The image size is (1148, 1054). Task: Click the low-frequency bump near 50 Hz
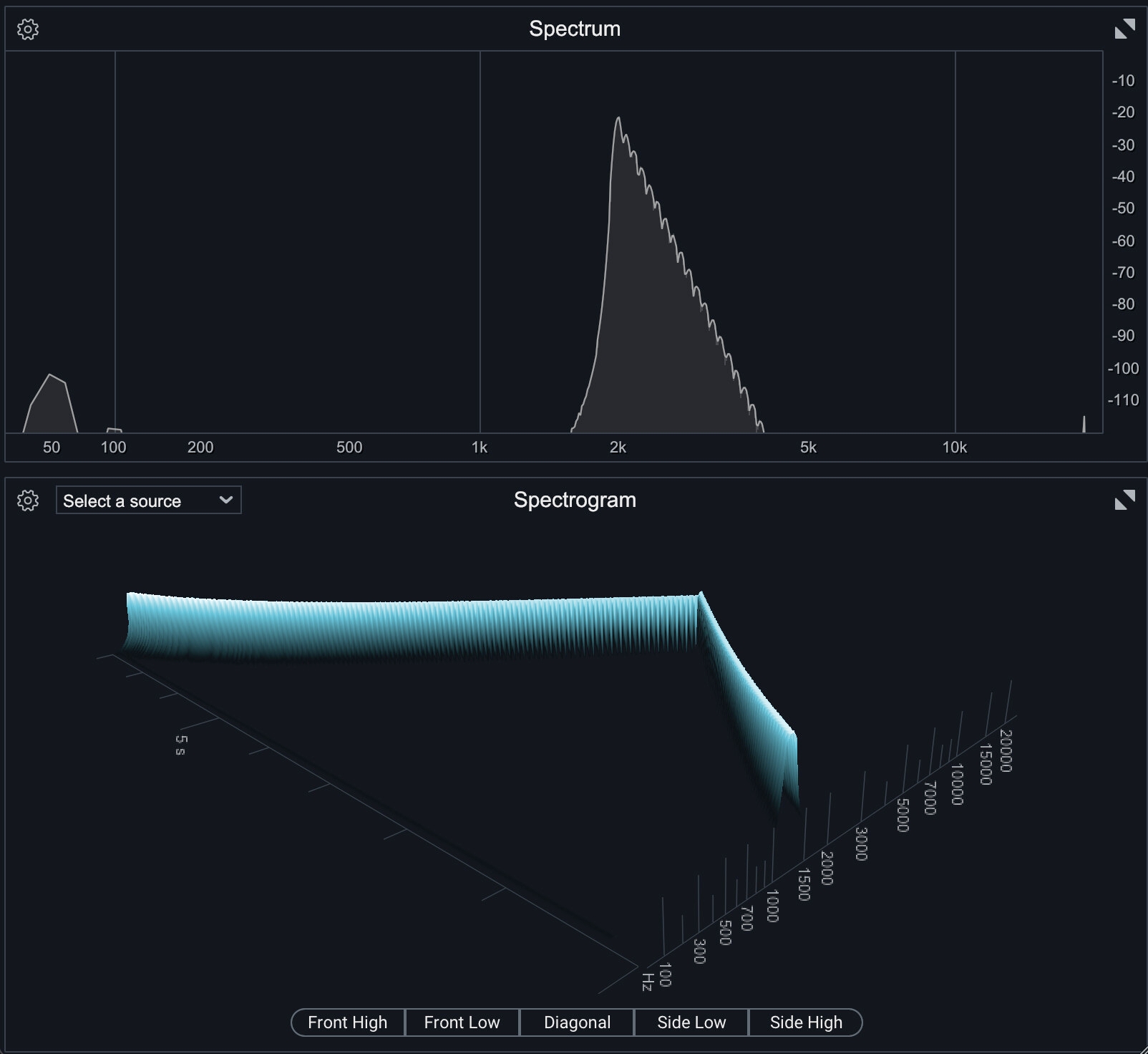click(x=50, y=377)
